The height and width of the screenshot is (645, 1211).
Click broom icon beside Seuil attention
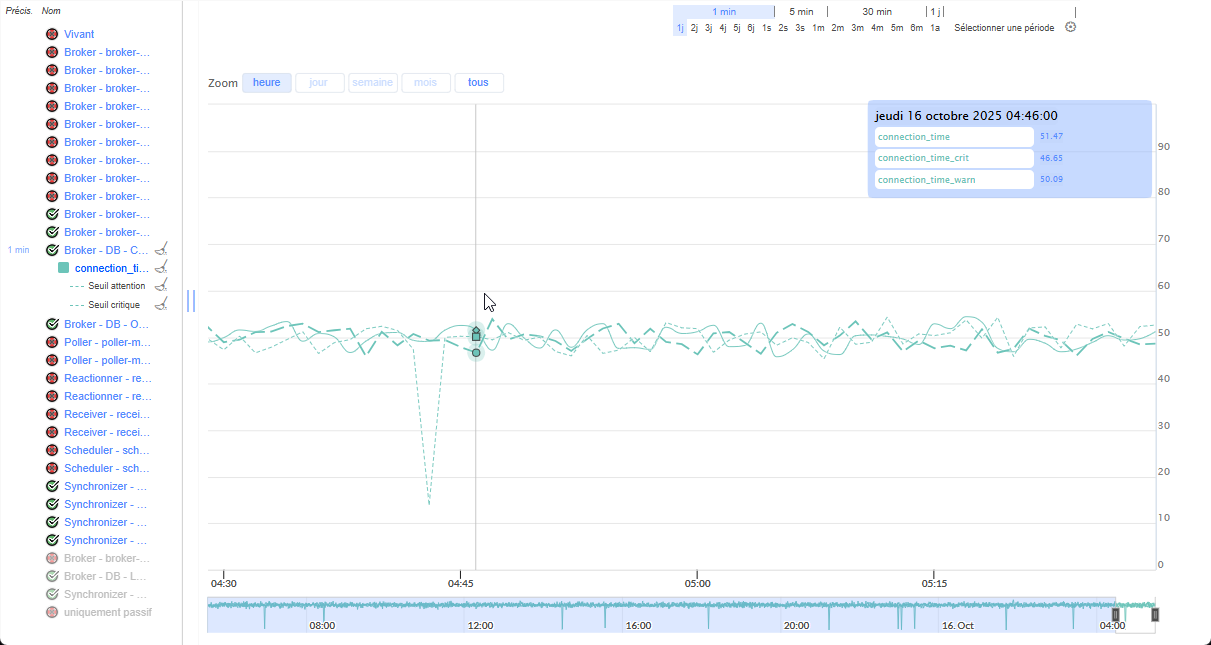click(161, 286)
